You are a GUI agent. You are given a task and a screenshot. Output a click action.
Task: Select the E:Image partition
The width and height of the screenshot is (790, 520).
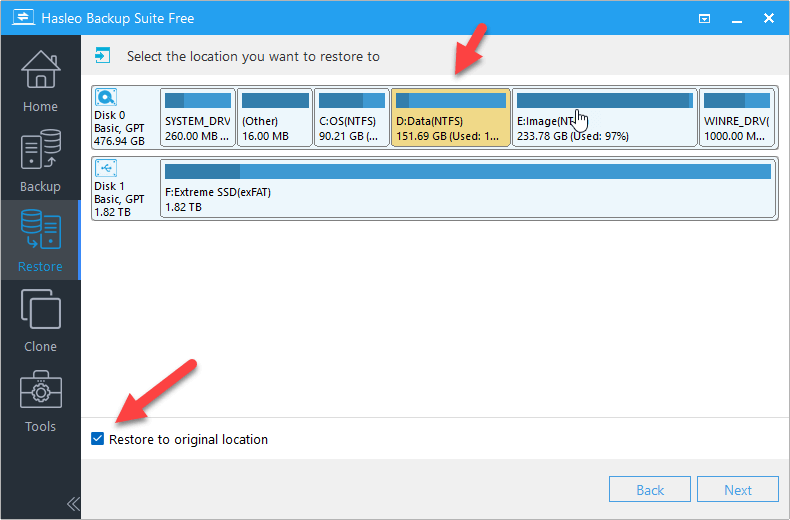pyautogui.click(x=604, y=118)
